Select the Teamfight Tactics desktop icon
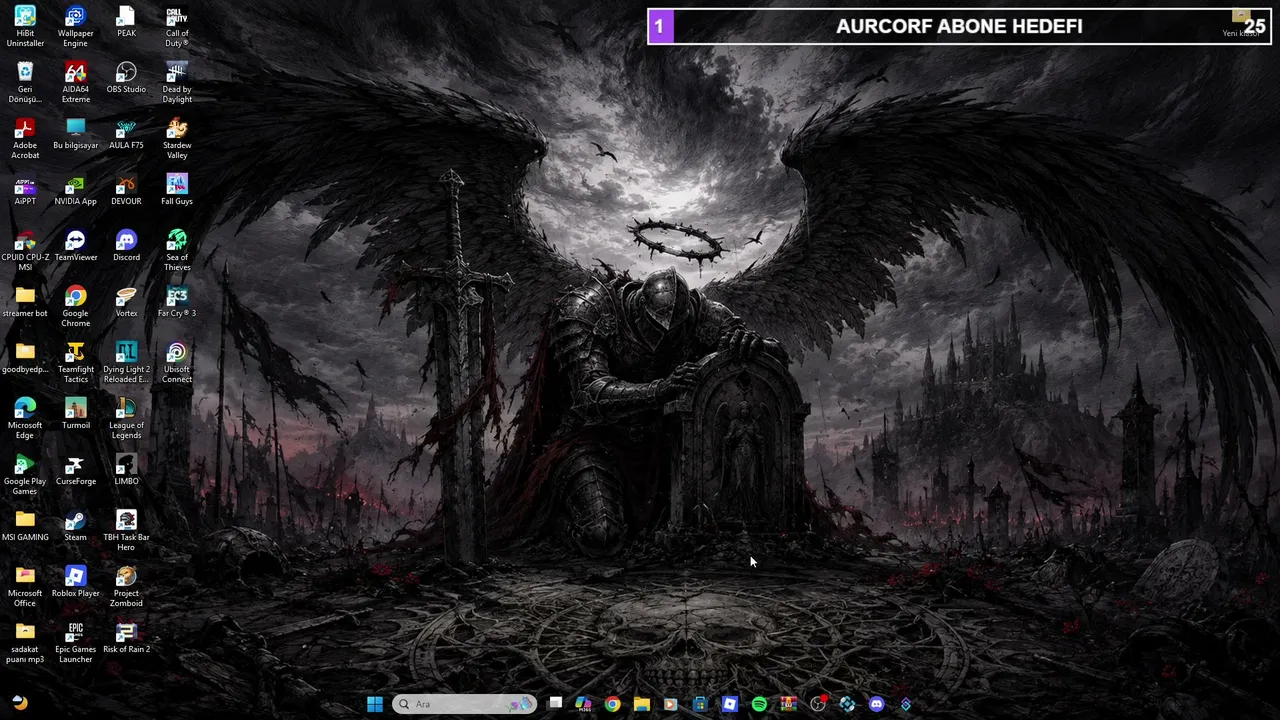Image resolution: width=1280 pixels, height=720 pixels. click(76, 363)
